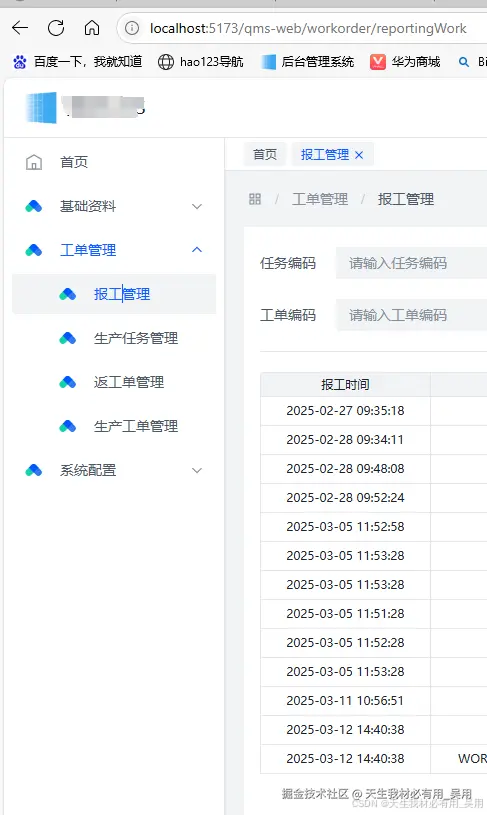Click the blue application logo
487x815 pixels.
pos(41,108)
